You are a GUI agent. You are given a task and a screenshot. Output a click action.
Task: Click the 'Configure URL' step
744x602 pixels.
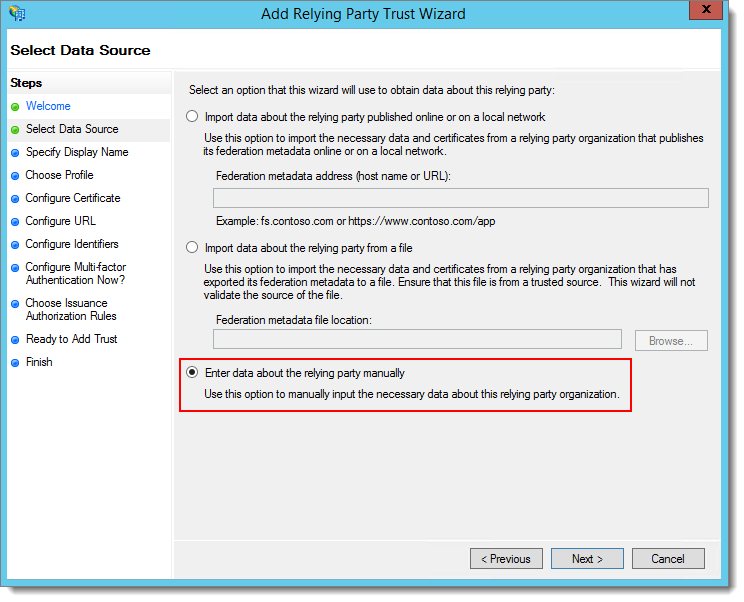pos(60,221)
